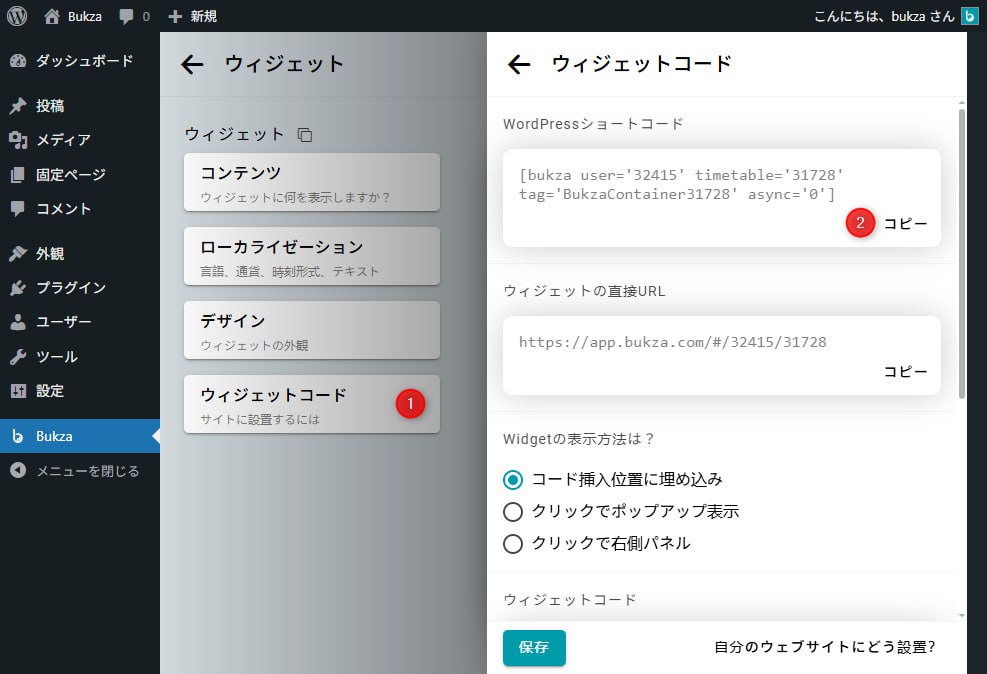Image resolution: width=987 pixels, height=674 pixels.
Task: Open 固定ページ in the sidebar
Action: click(80, 174)
